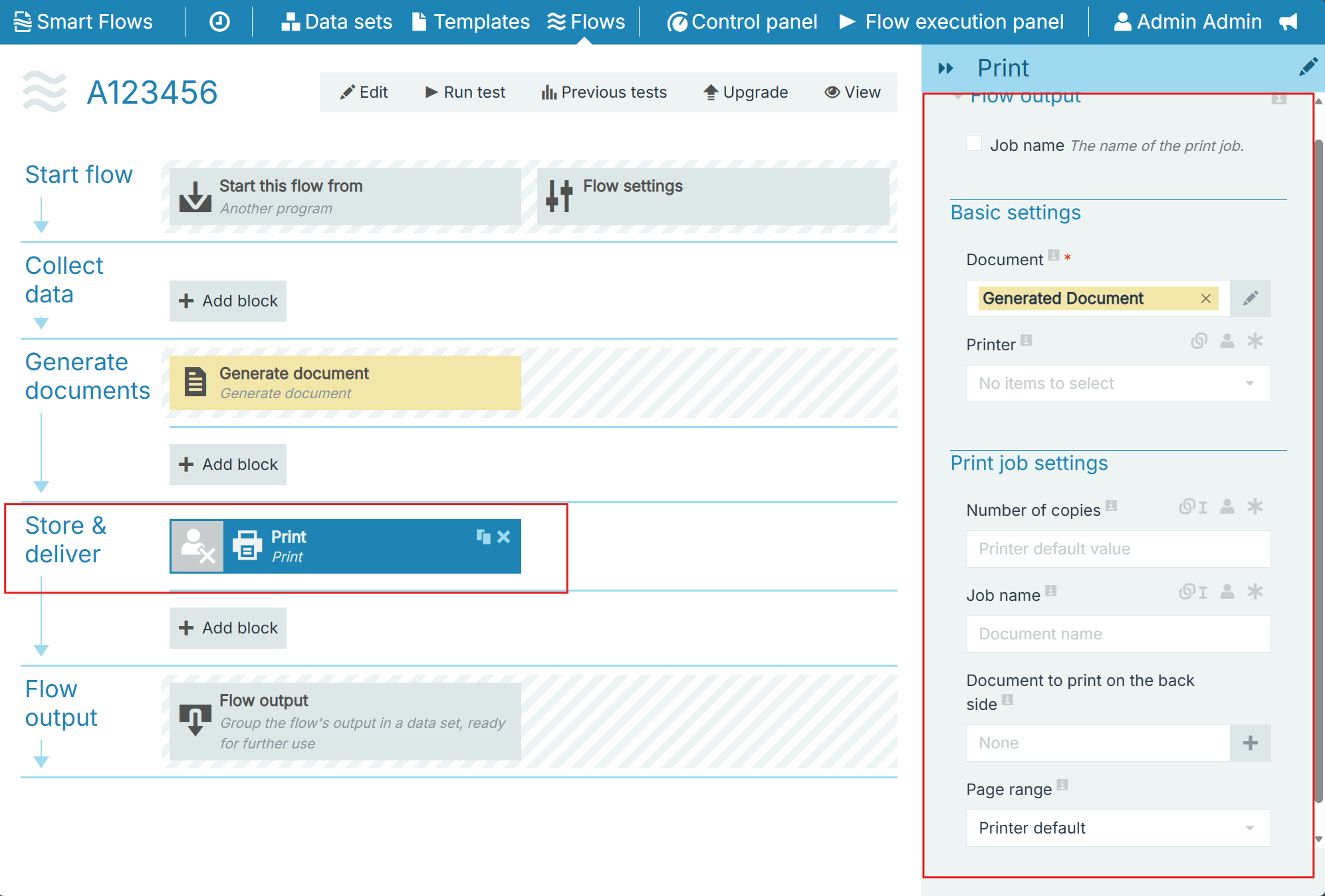Viewport: 1325px width, 896px height.
Task: Click the user icon beside Number of copies
Action: pyautogui.click(x=1227, y=506)
